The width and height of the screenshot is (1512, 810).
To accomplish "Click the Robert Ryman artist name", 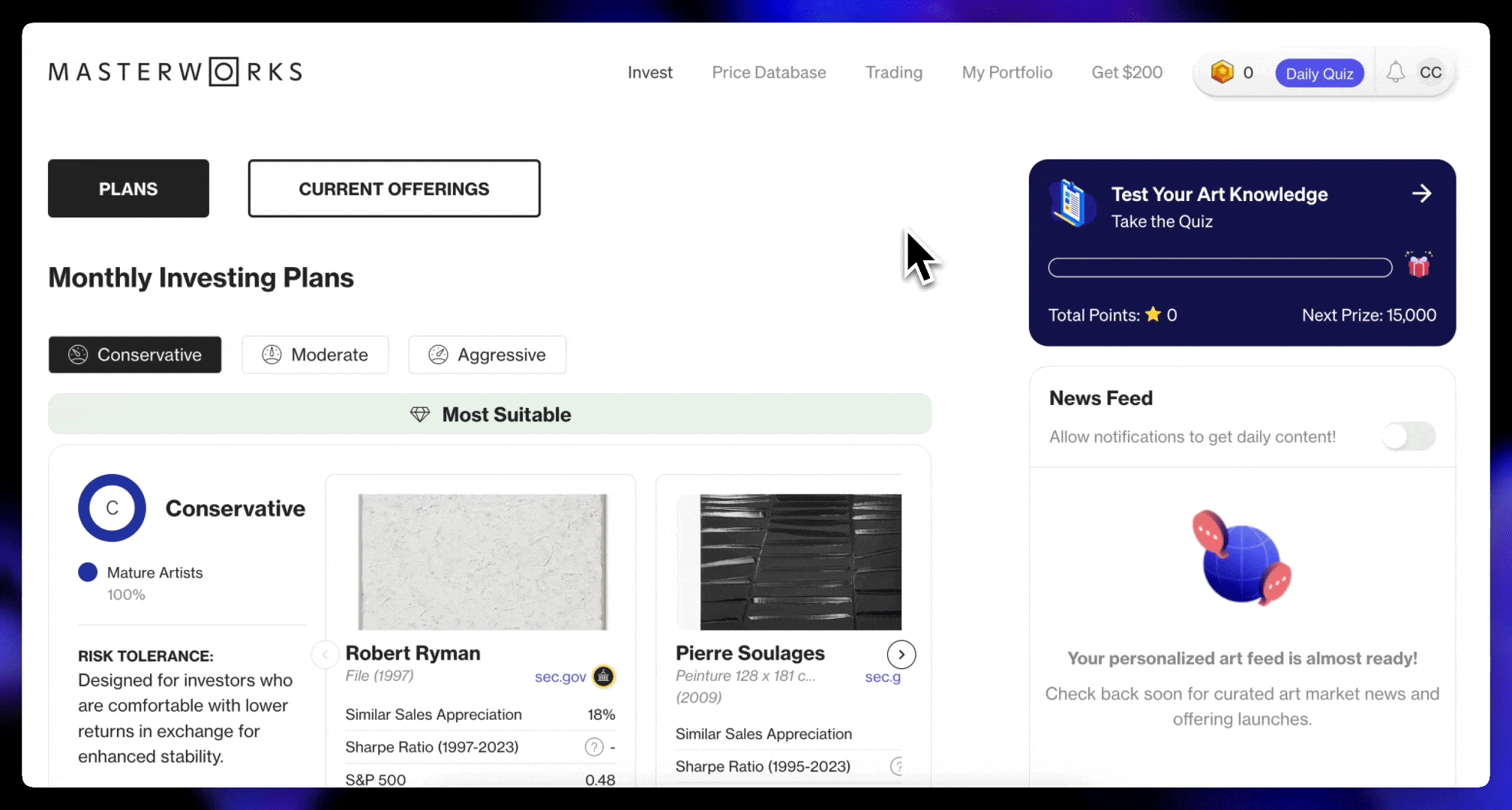I will coord(413,653).
